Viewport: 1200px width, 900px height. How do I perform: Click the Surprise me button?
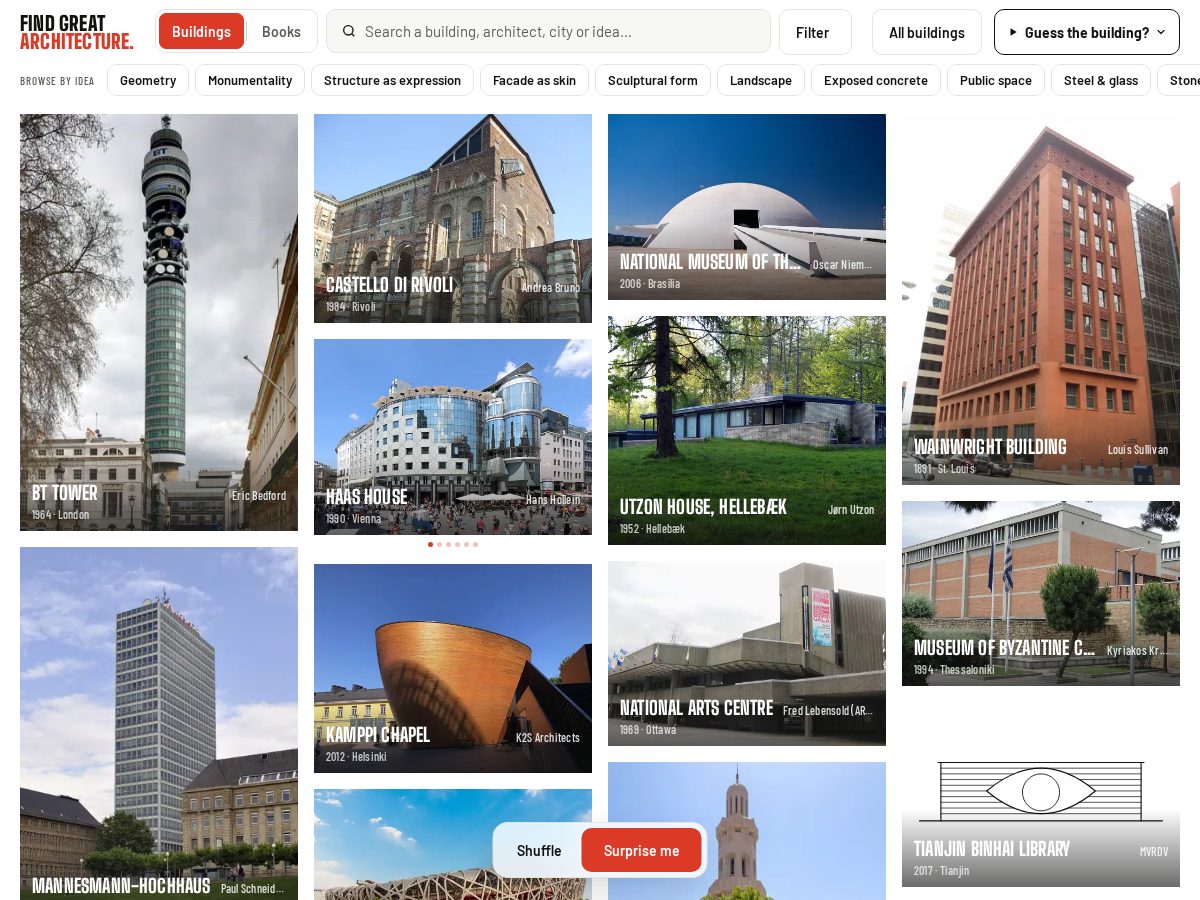[x=641, y=850]
